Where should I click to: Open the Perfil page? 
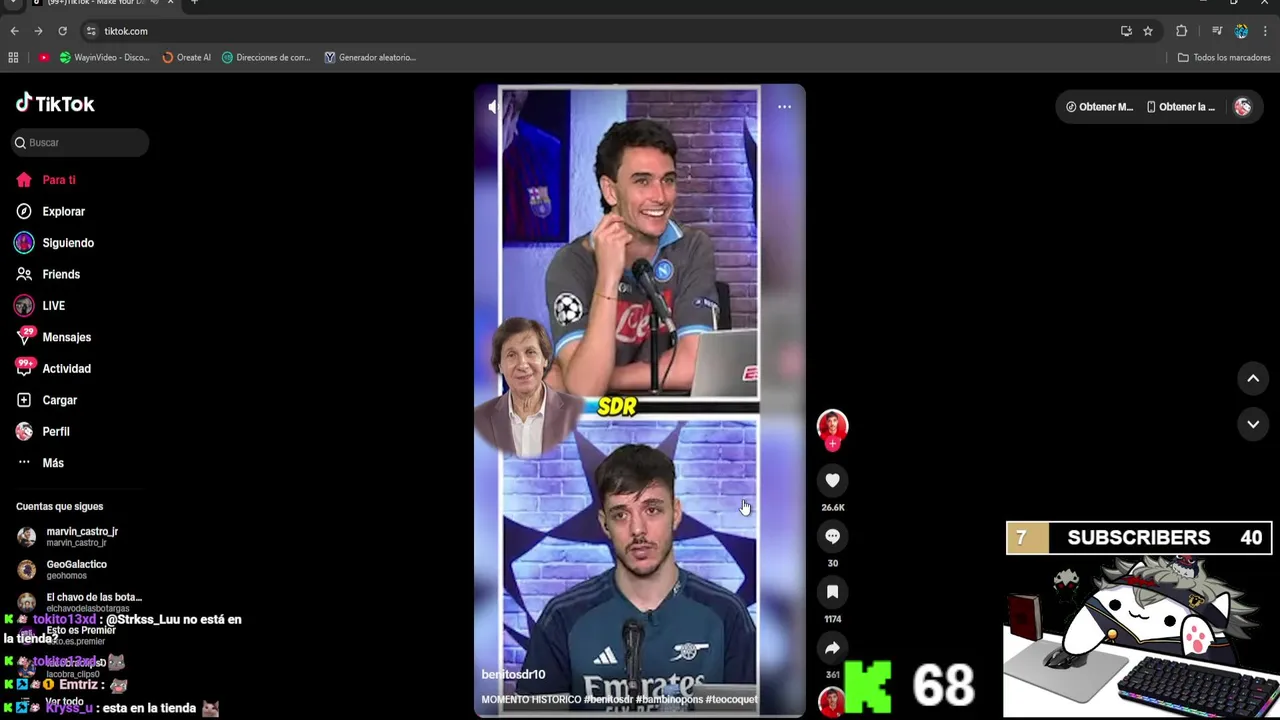point(43,432)
